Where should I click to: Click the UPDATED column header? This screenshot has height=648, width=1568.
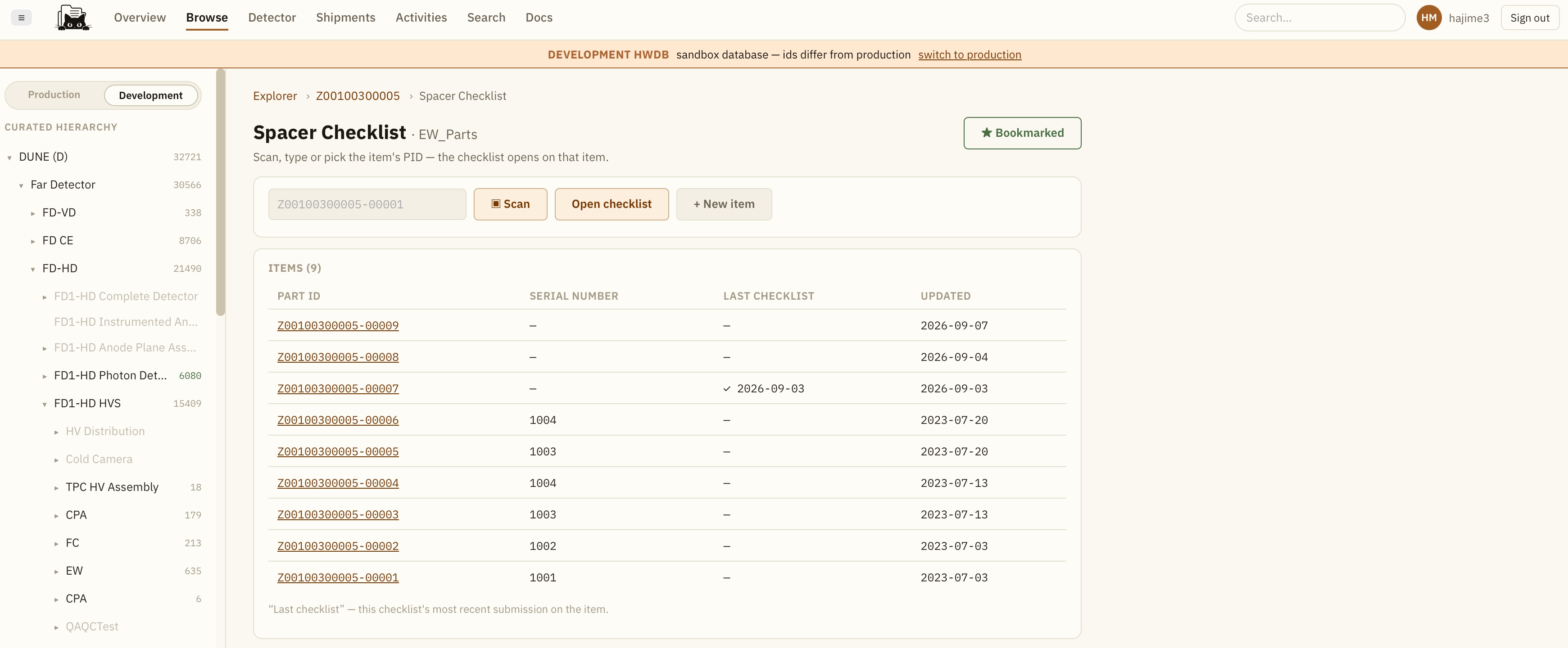[x=946, y=296]
